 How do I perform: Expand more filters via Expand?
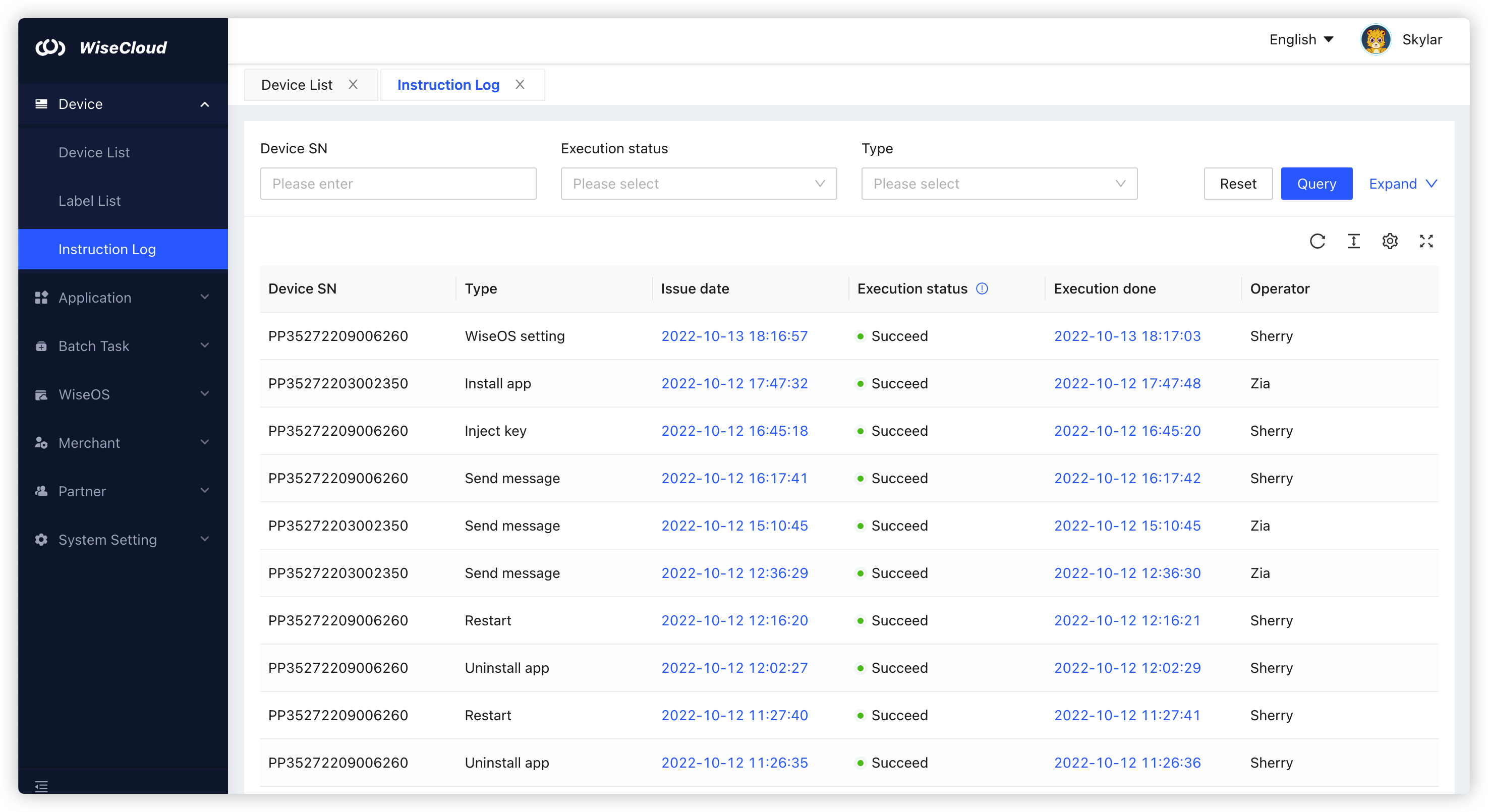coord(1403,184)
